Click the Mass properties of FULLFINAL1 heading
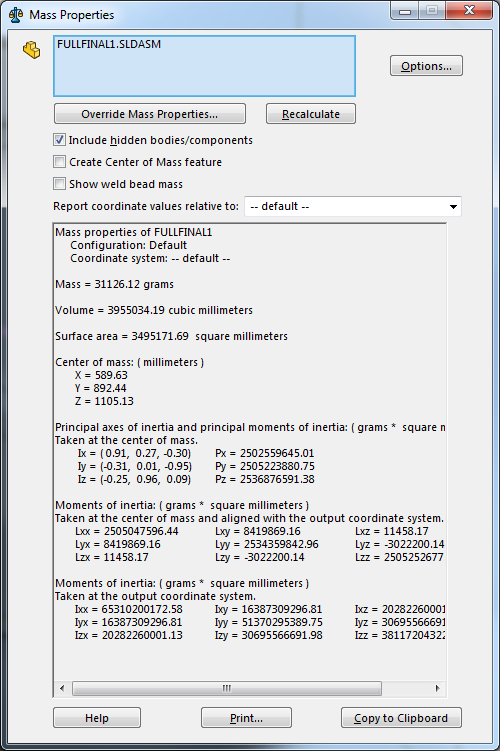Image resolution: width=500 pixels, height=751 pixels. click(134, 232)
